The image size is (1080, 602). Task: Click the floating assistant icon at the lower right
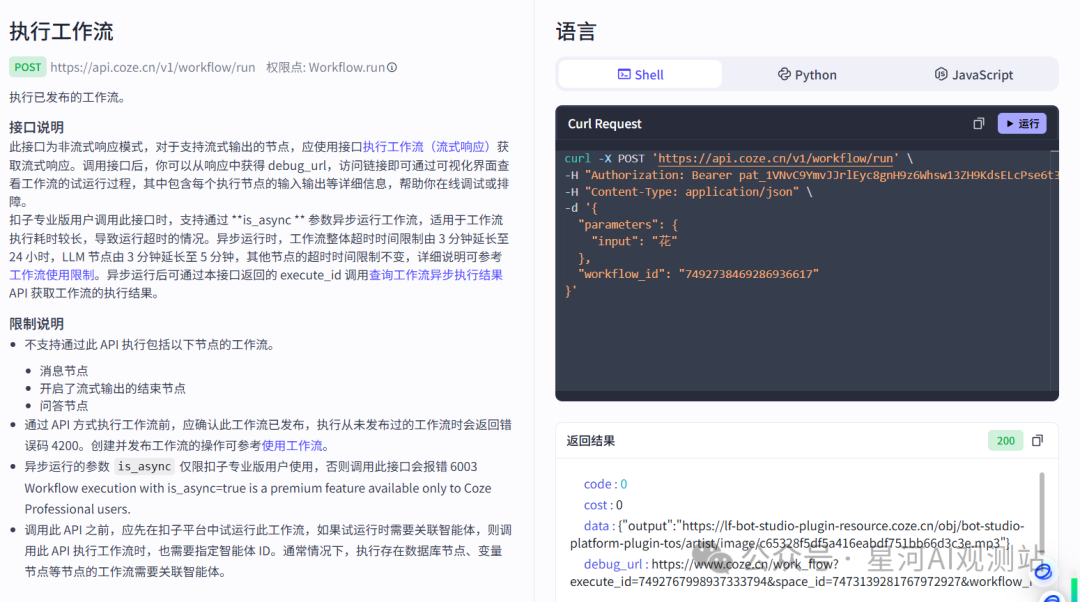click(x=1043, y=571)
